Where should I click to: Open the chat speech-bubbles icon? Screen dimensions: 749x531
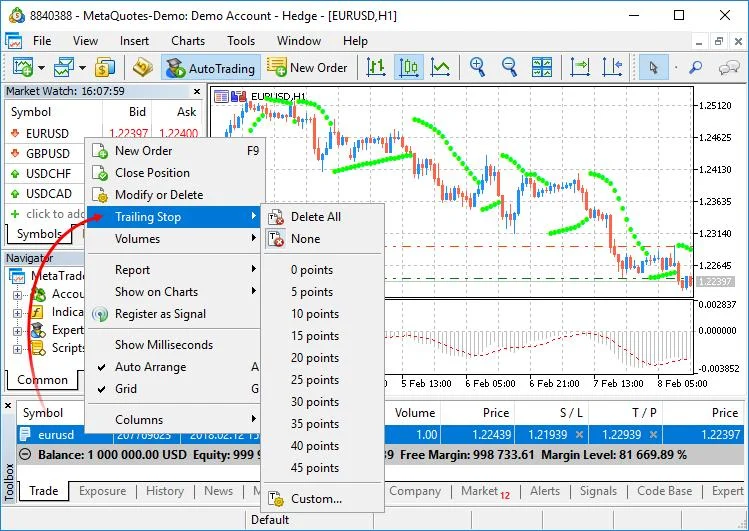(x=729, y=67)
